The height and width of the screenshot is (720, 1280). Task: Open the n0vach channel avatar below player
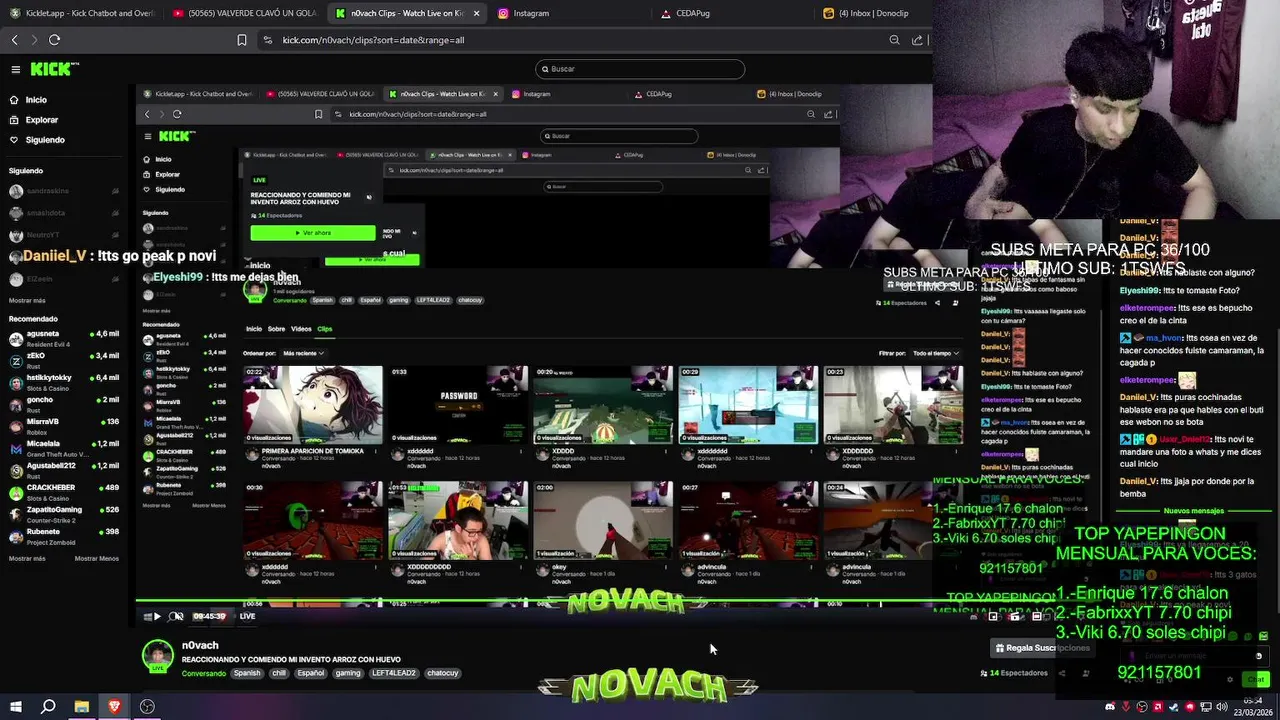pyautogui.click(x=157, y=655)
